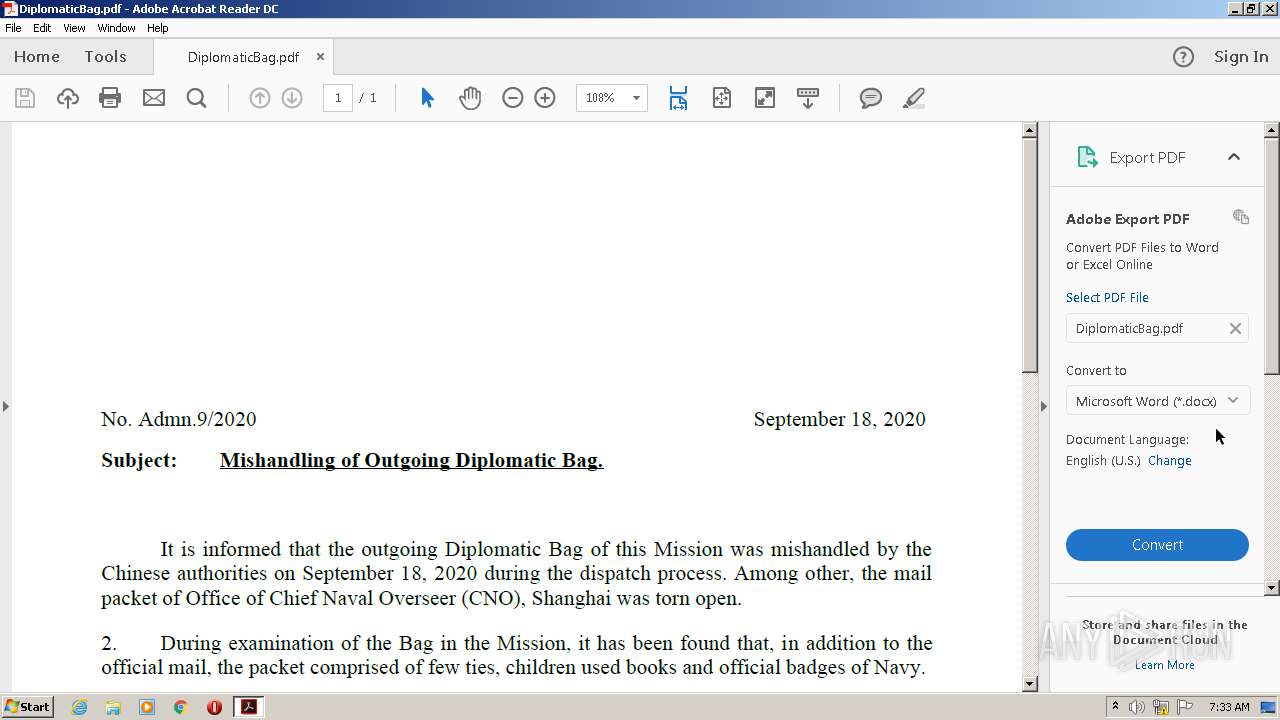Select the DiplomaticBag.pdf document tab

tap(243, 57)
